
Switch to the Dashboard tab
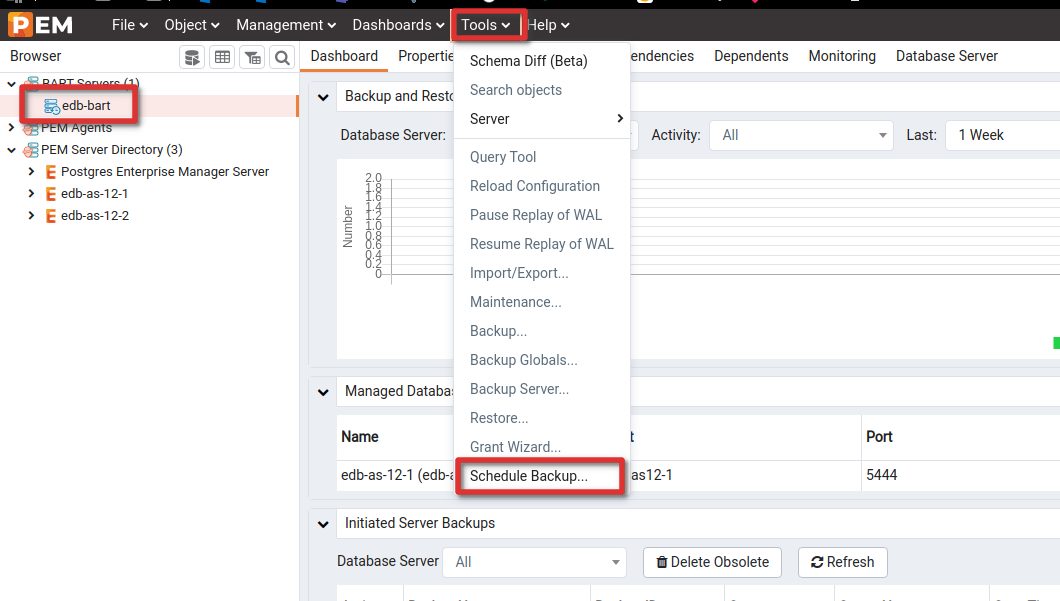(x=344, y=56)
